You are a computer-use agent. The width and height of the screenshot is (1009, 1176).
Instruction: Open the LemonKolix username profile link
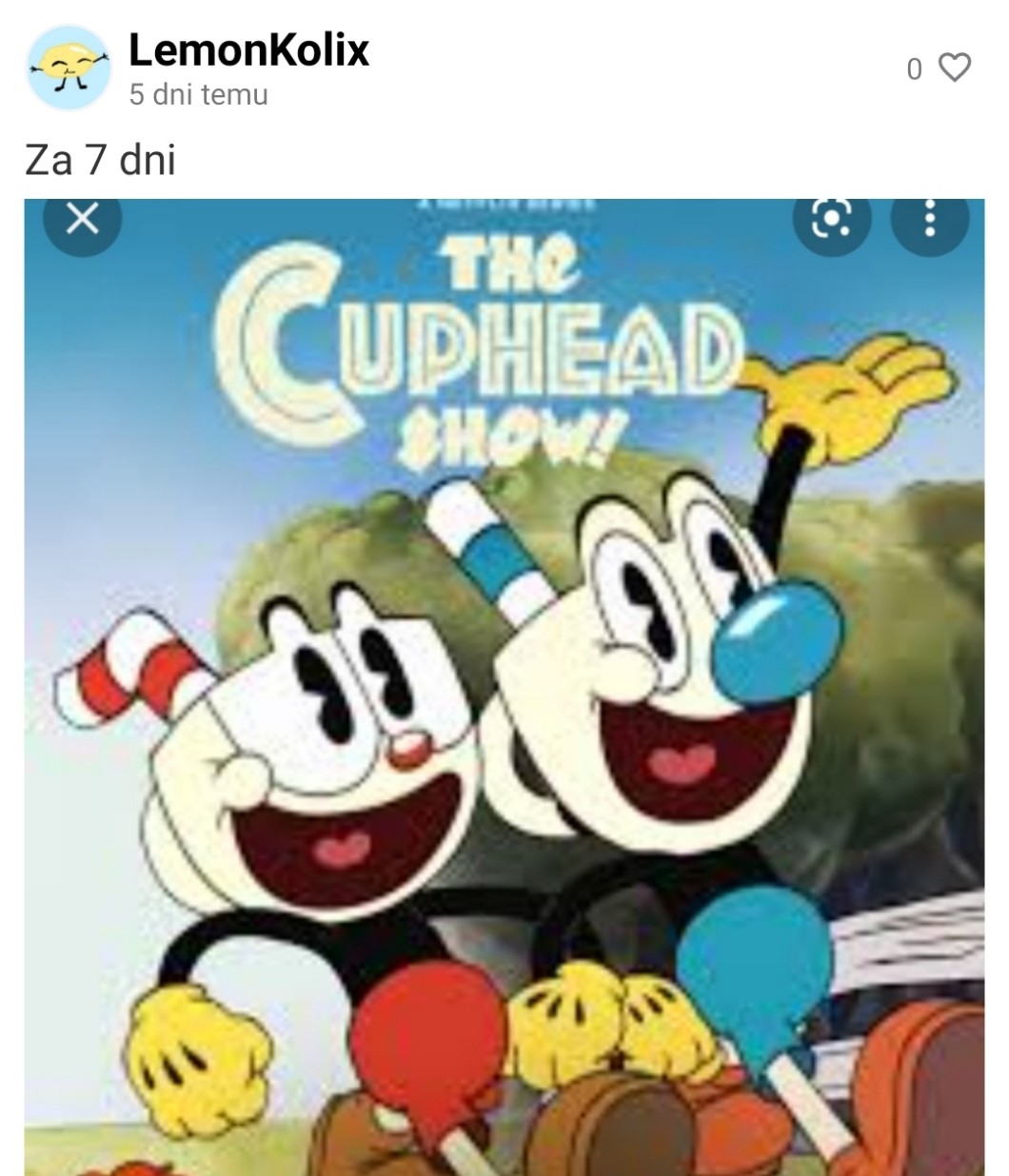click(248, 49)
